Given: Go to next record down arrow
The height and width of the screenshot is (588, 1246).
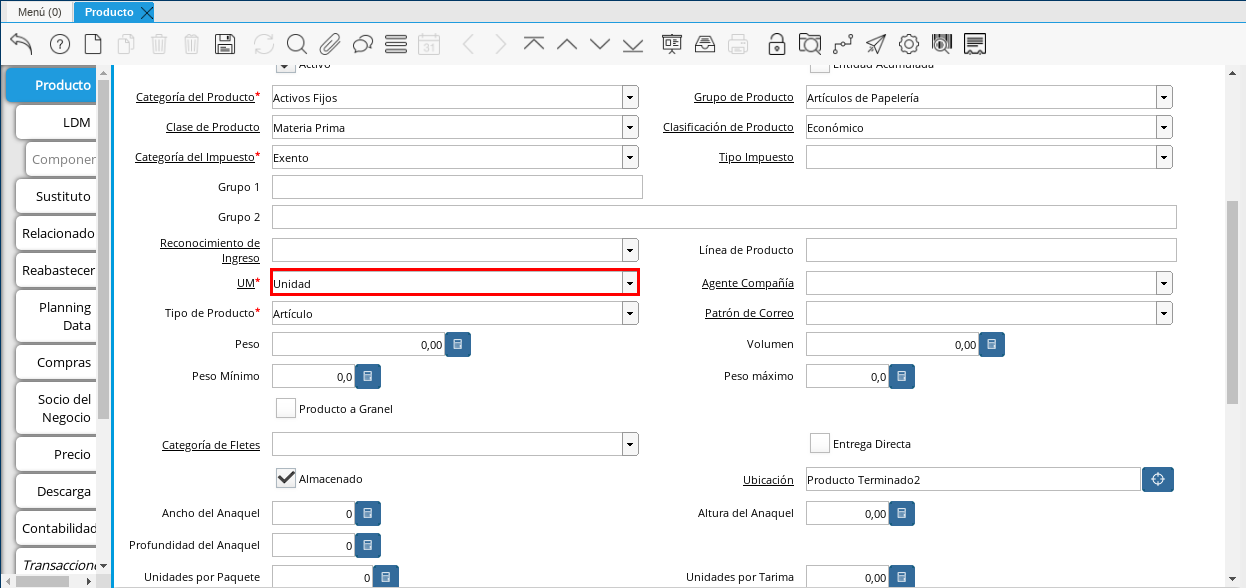Looking at the screenshot, I should click(x=600, y=44).
